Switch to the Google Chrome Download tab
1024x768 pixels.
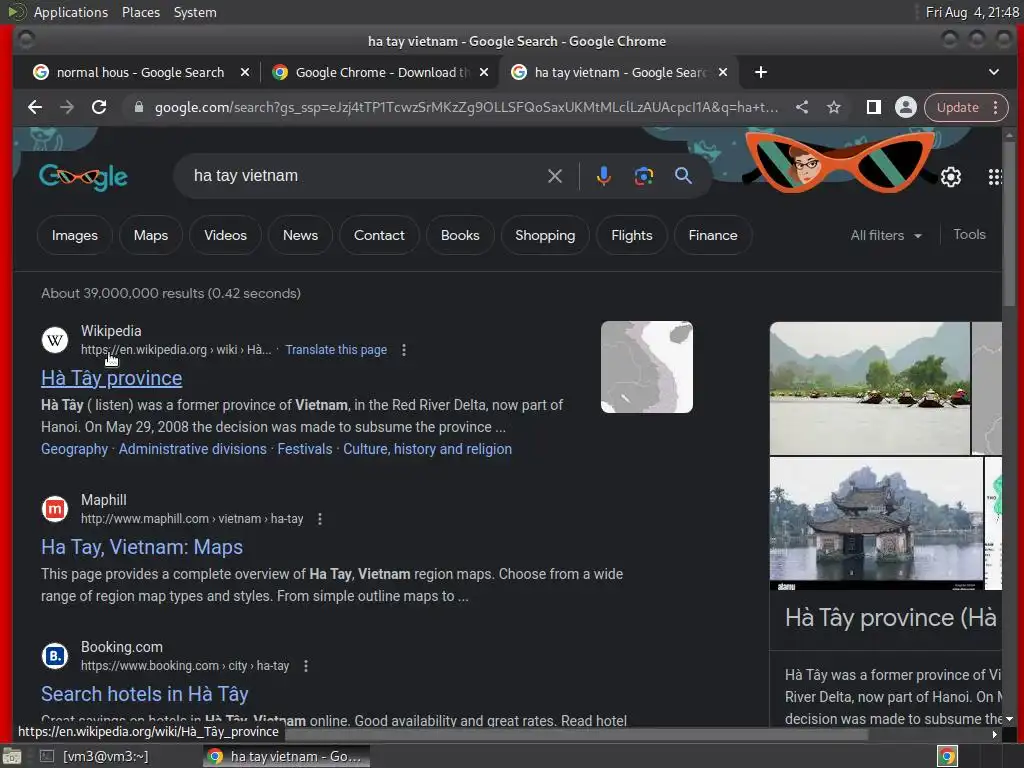point(381,72)
